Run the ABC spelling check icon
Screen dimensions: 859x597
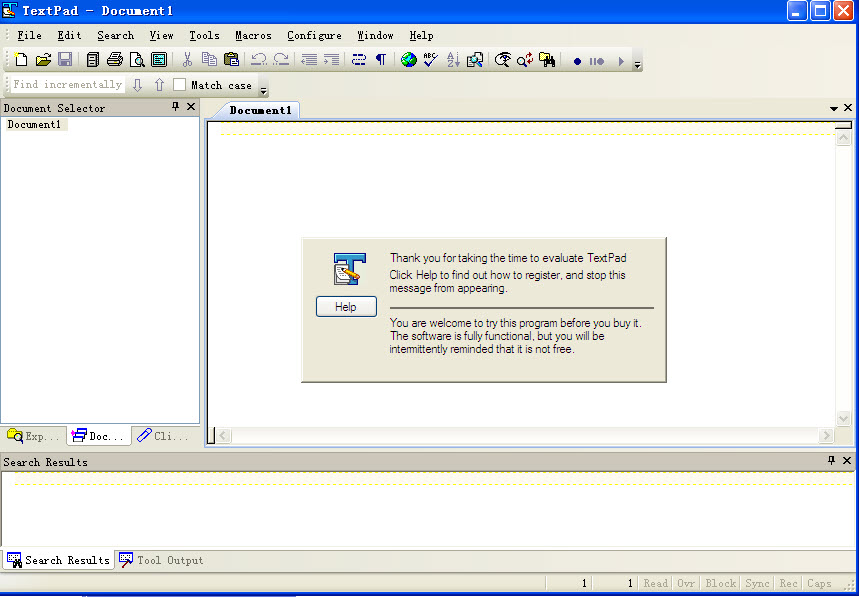[431, 59]
